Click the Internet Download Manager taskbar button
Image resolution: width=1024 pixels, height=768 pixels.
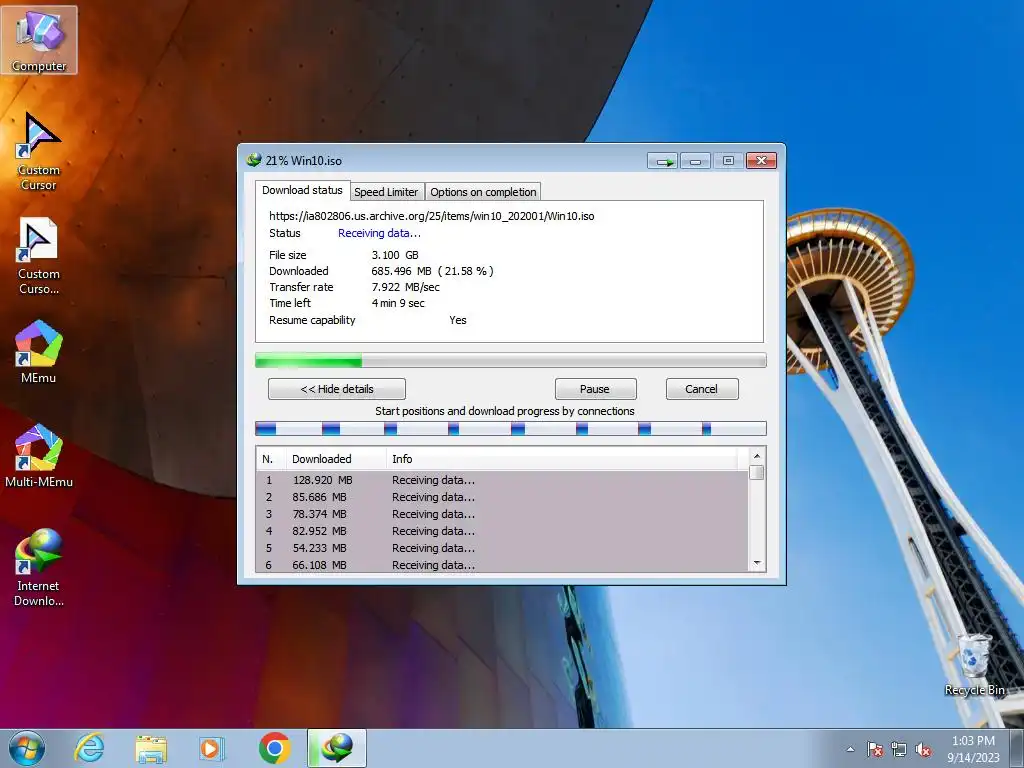[337, 748]
